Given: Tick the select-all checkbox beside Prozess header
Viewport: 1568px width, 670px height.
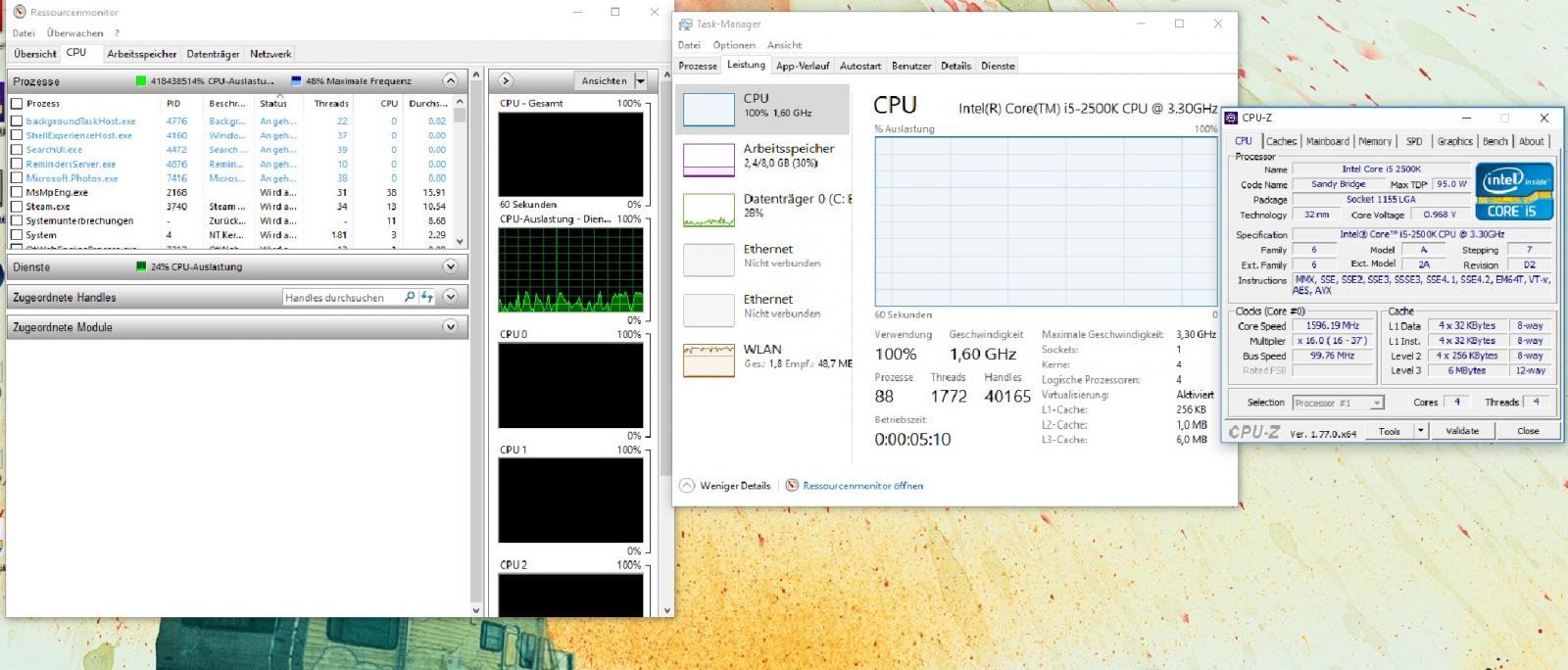Looking at the screenshot, I should tap(17, 103).
